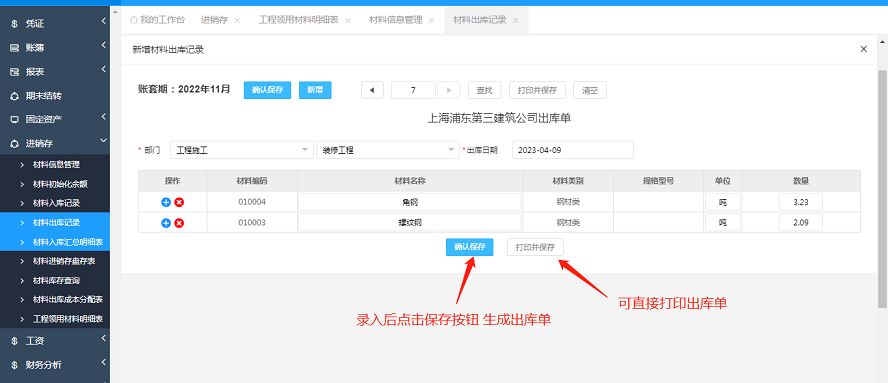Click the quantity field showing 2.09
888x383 pixels.
pos(800,223)
